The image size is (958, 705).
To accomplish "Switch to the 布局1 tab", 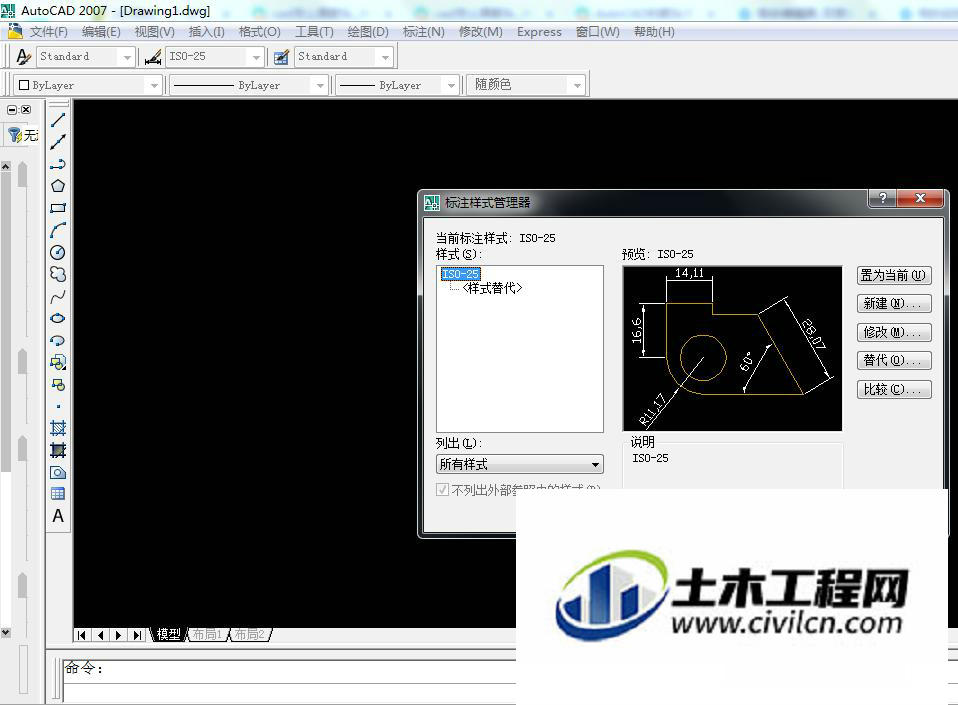I will pos(207,635).
